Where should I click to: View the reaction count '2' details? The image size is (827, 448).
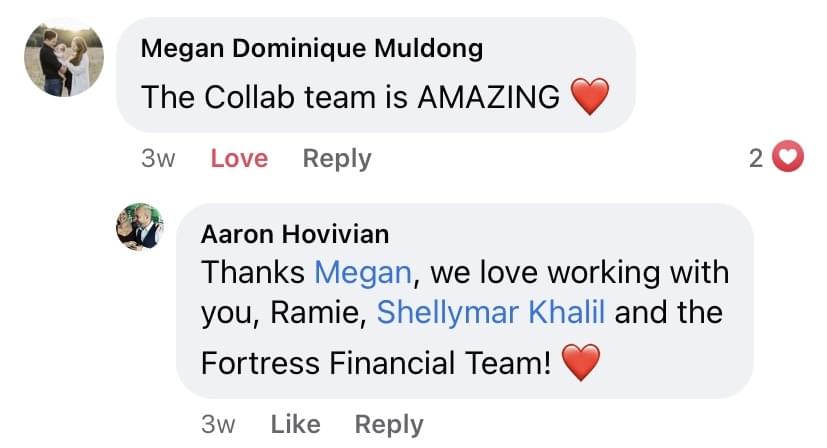click(x=756, y=158)
